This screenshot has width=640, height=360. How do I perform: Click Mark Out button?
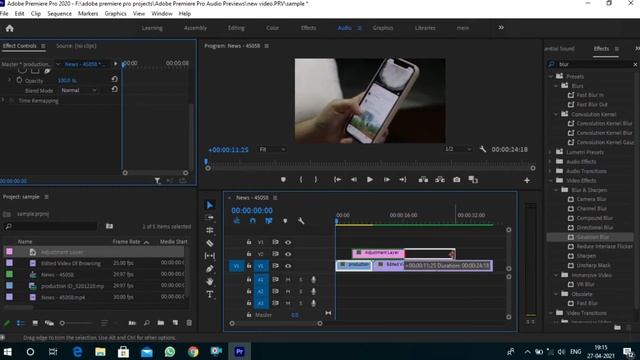click(316, 180)
